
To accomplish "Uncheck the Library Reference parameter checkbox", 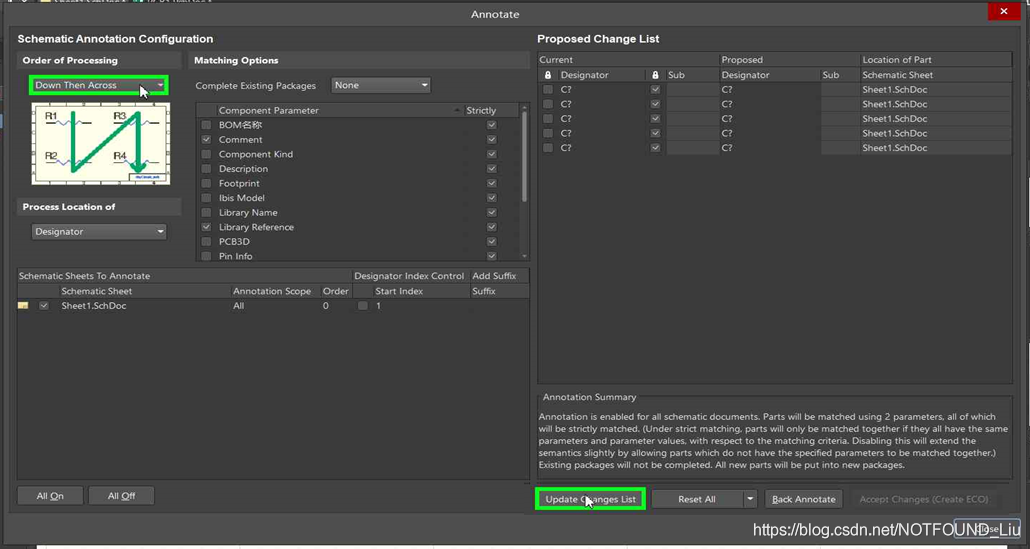I will [x=206, y=227].
